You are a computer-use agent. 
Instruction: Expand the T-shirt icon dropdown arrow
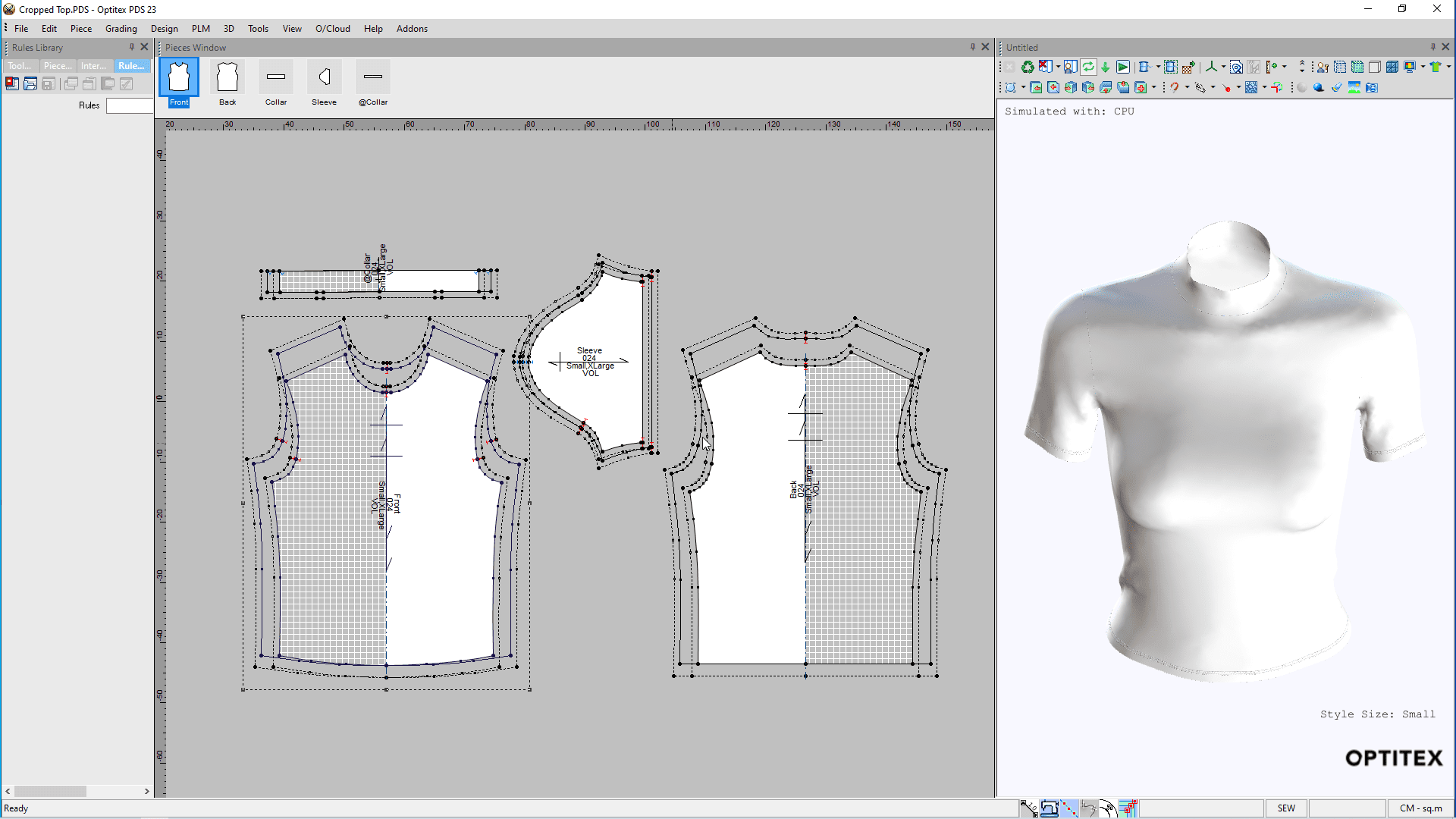click(1448, 67)
